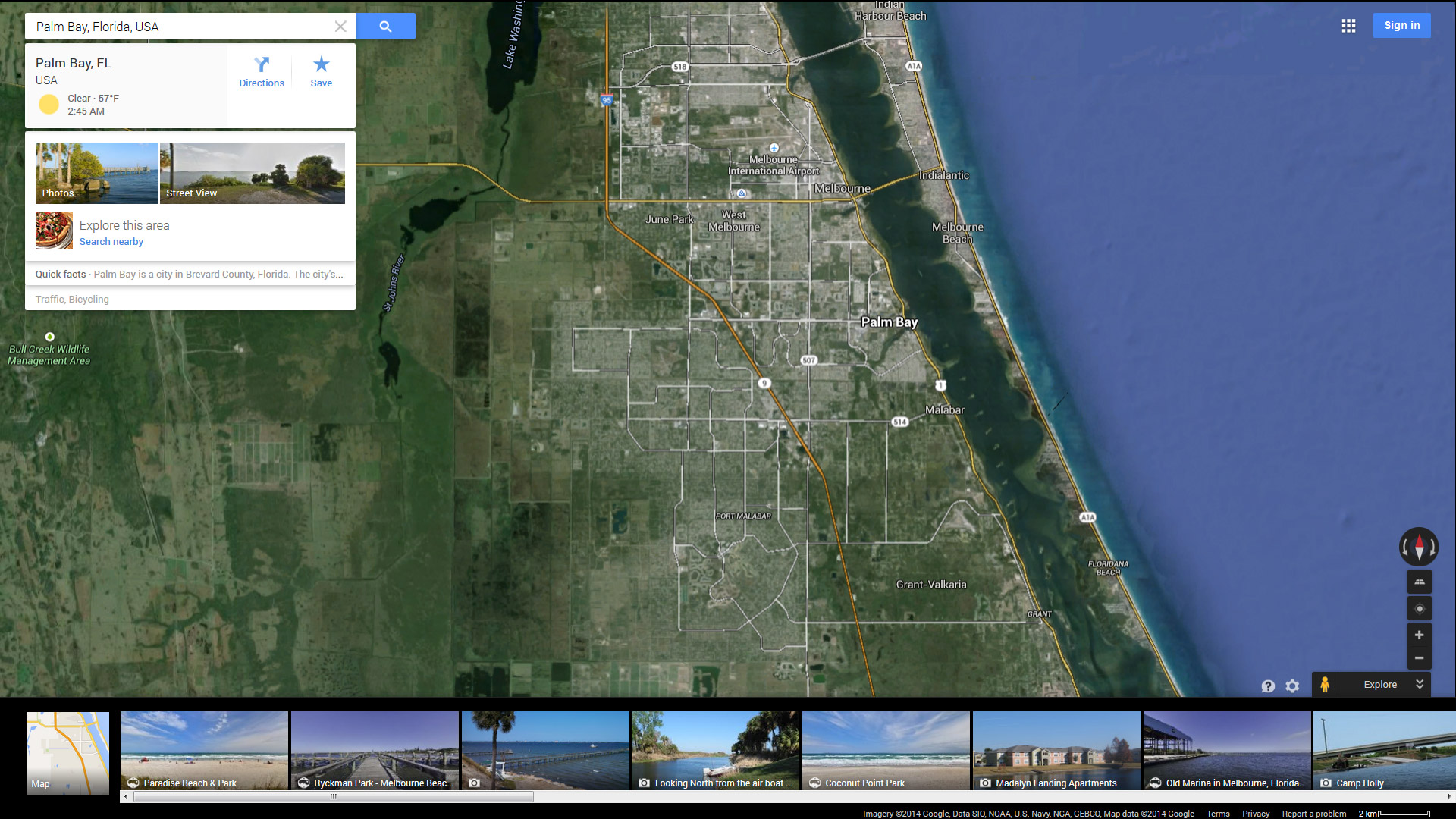Collapse the Explore photo strip
1456x819 pixels.
tap(1420, 684)
